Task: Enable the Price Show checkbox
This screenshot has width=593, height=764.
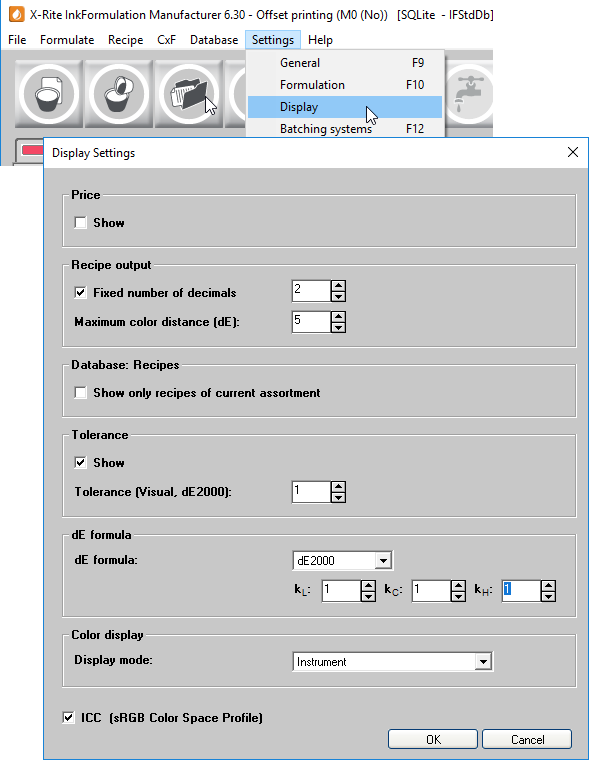Action: tap(80, 223)
